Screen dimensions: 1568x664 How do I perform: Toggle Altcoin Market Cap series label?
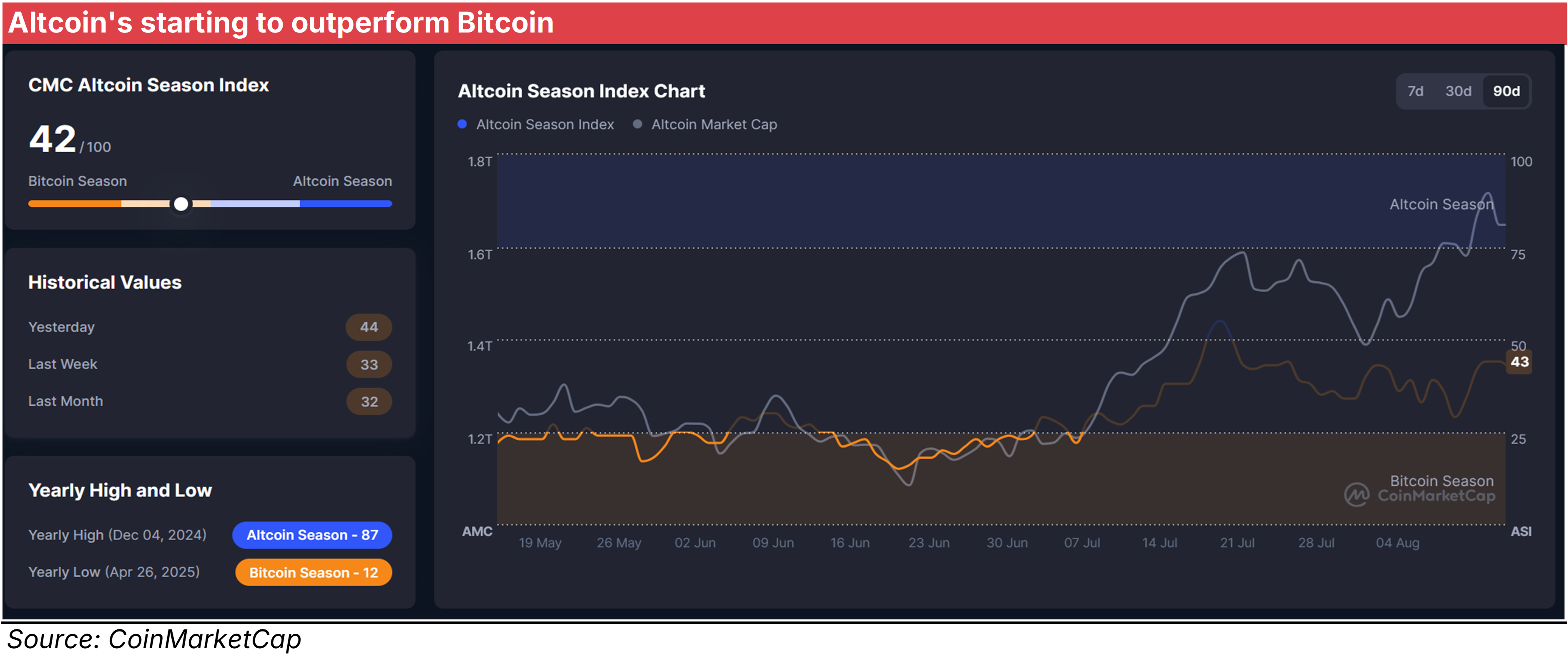pos(714,124)
